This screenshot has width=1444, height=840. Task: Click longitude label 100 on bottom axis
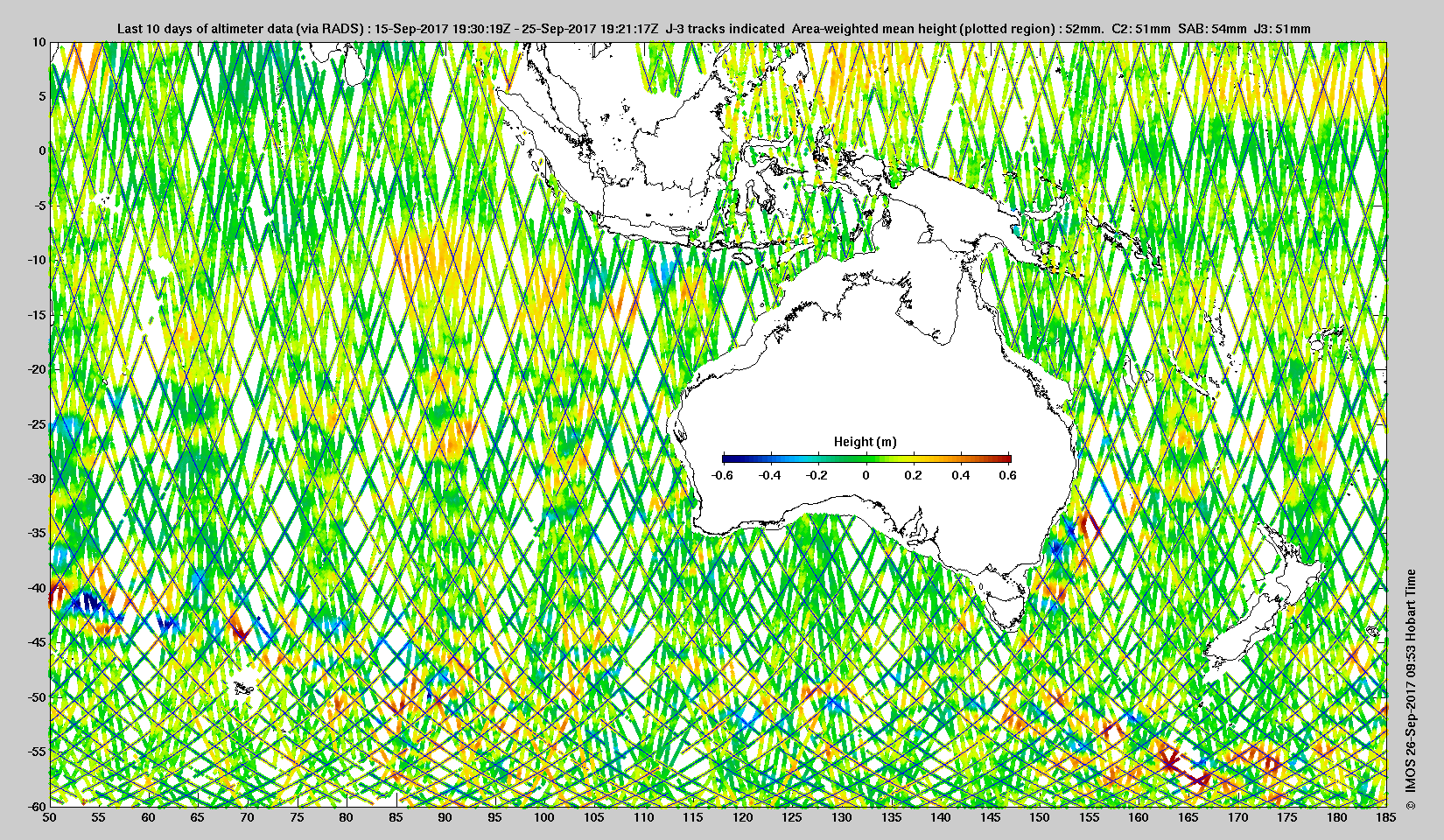[x=544, y=817]
